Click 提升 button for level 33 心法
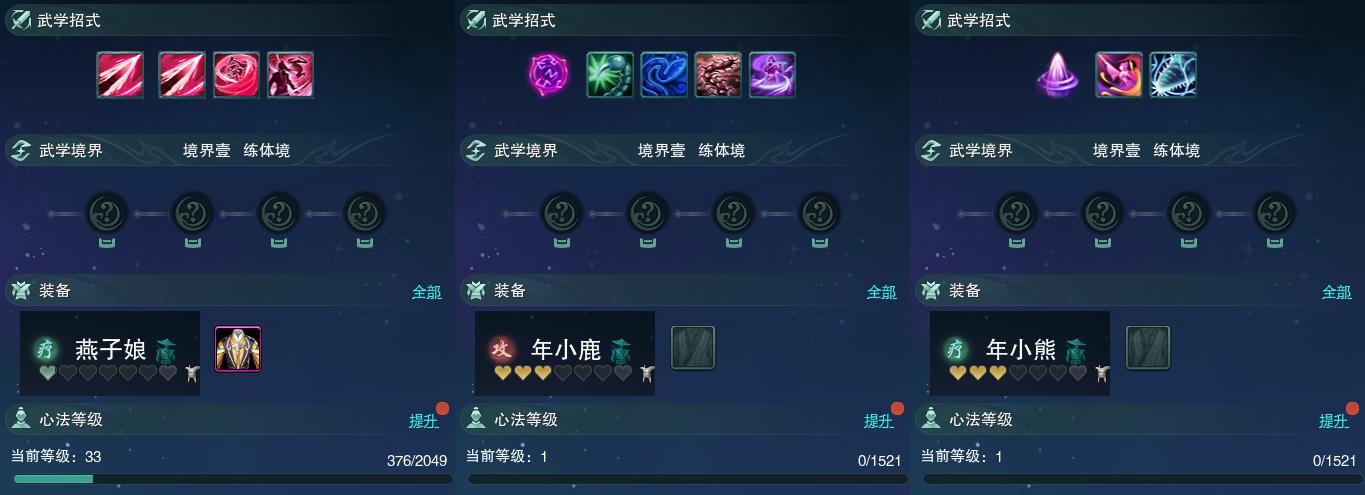Image resolution: width=1365 pixels, height=495 pixels. pos(424,421)
